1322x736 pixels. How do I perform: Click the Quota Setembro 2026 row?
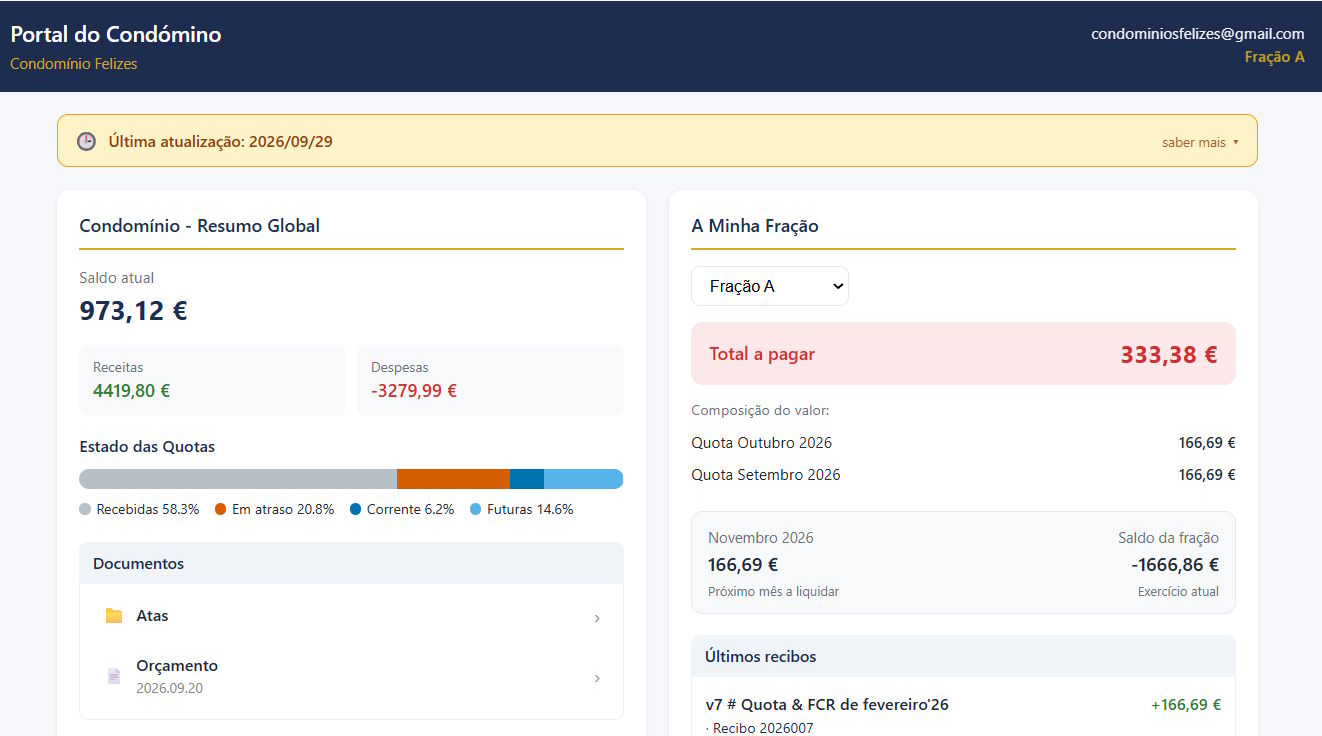(x=963, y=475)
